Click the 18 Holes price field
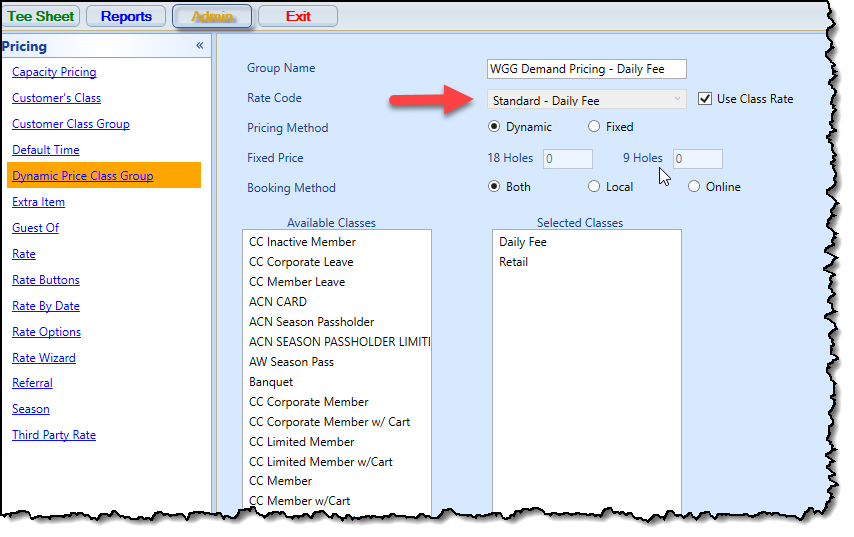The width and height of the screenshot is (854, 537). click(567, 158)
